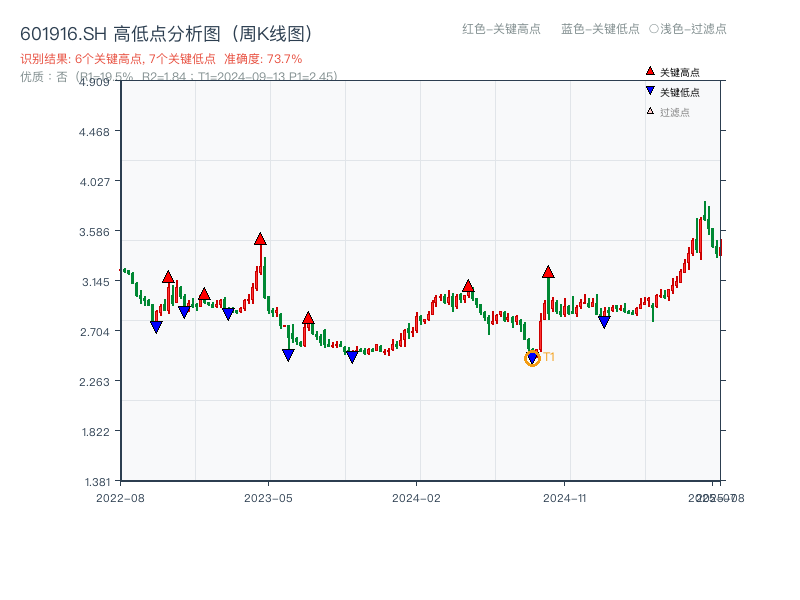
Task: Click the 3.145 price axis label
Action: click(95, 282)
